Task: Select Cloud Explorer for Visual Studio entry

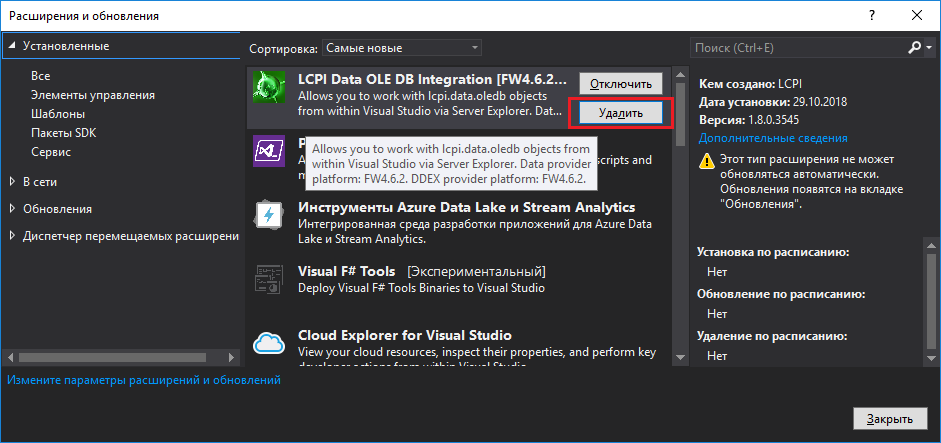Action: [404, 335]
